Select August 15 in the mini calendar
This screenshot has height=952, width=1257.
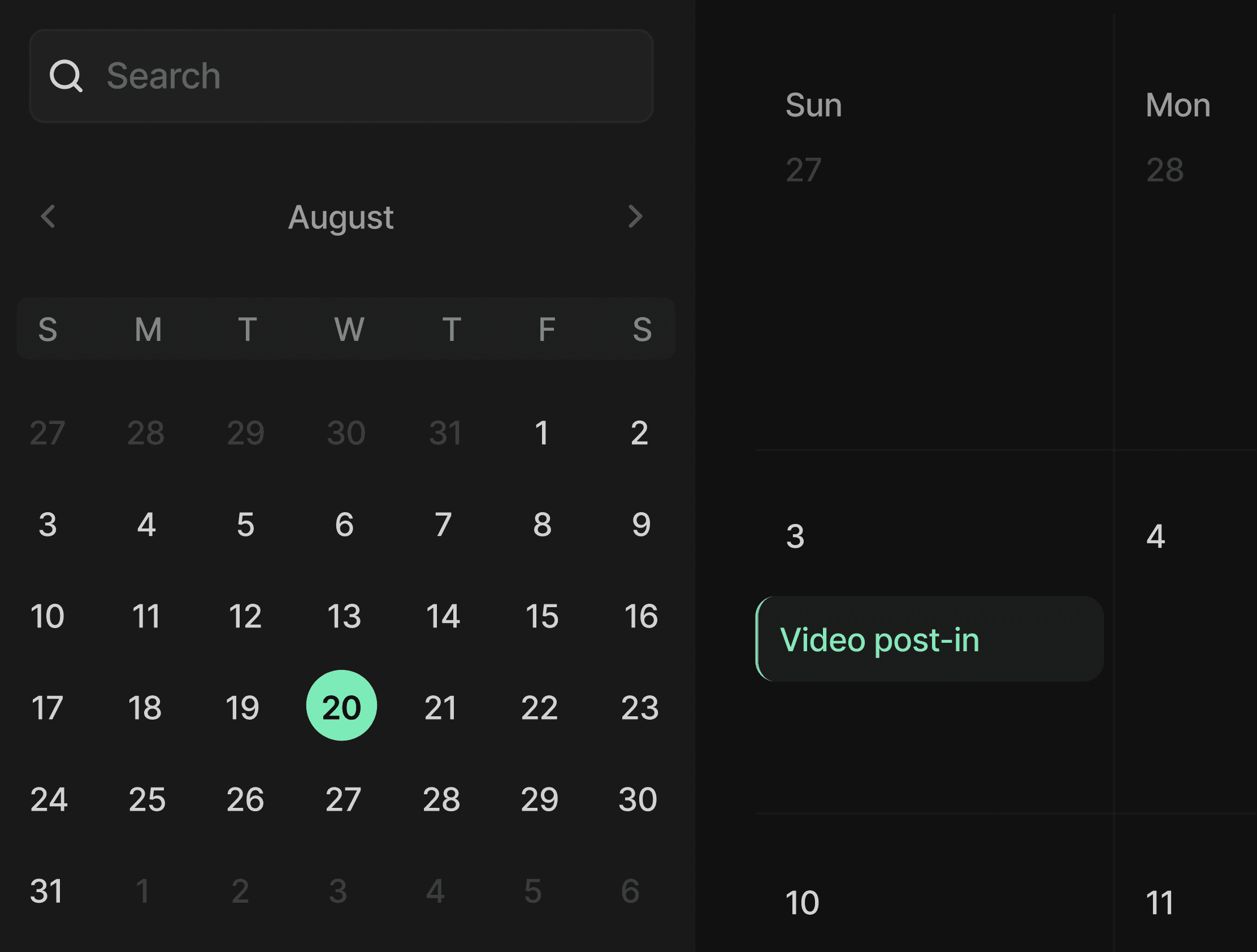(x=541, y=615)
